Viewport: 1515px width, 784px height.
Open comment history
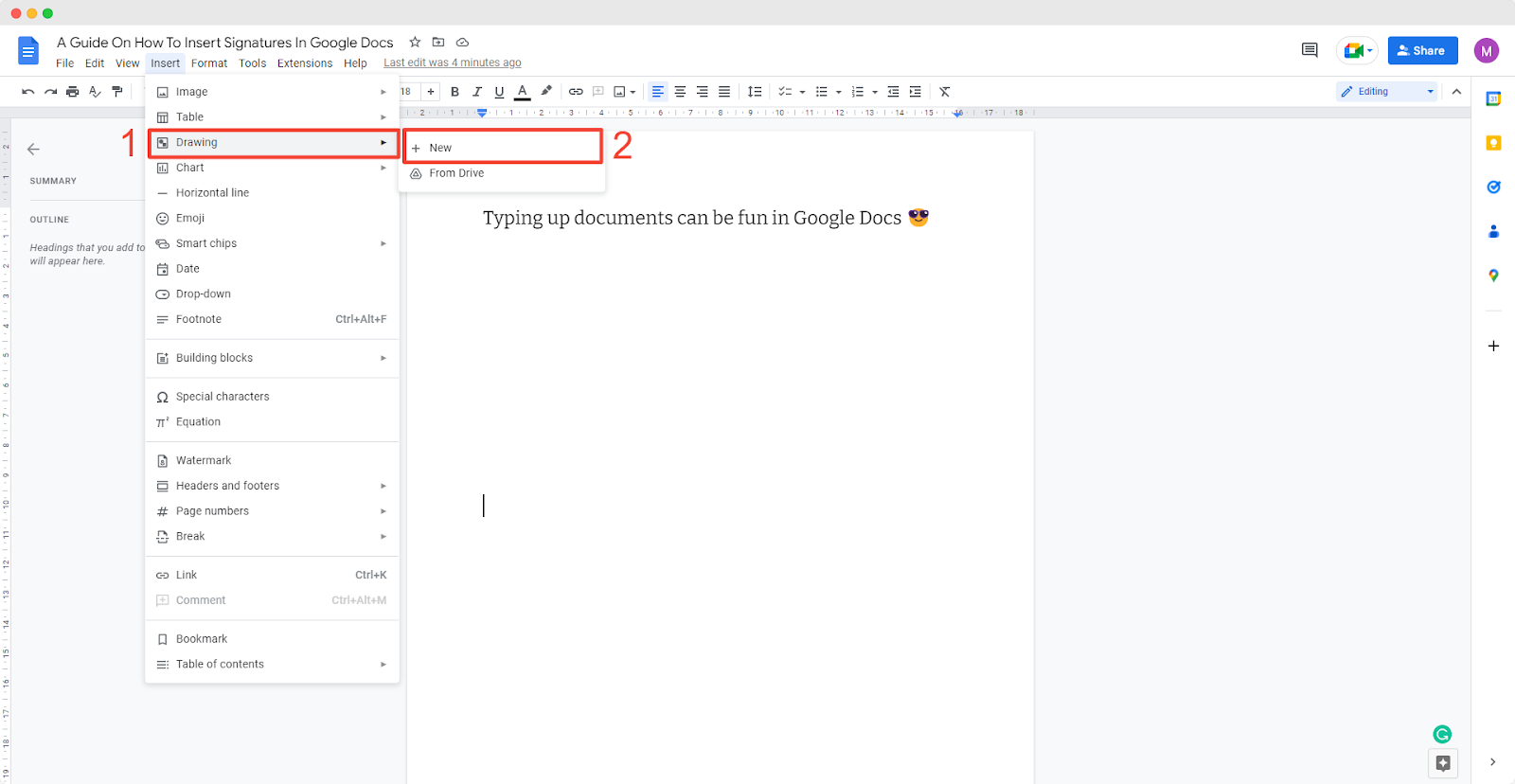coord(1310,50)
